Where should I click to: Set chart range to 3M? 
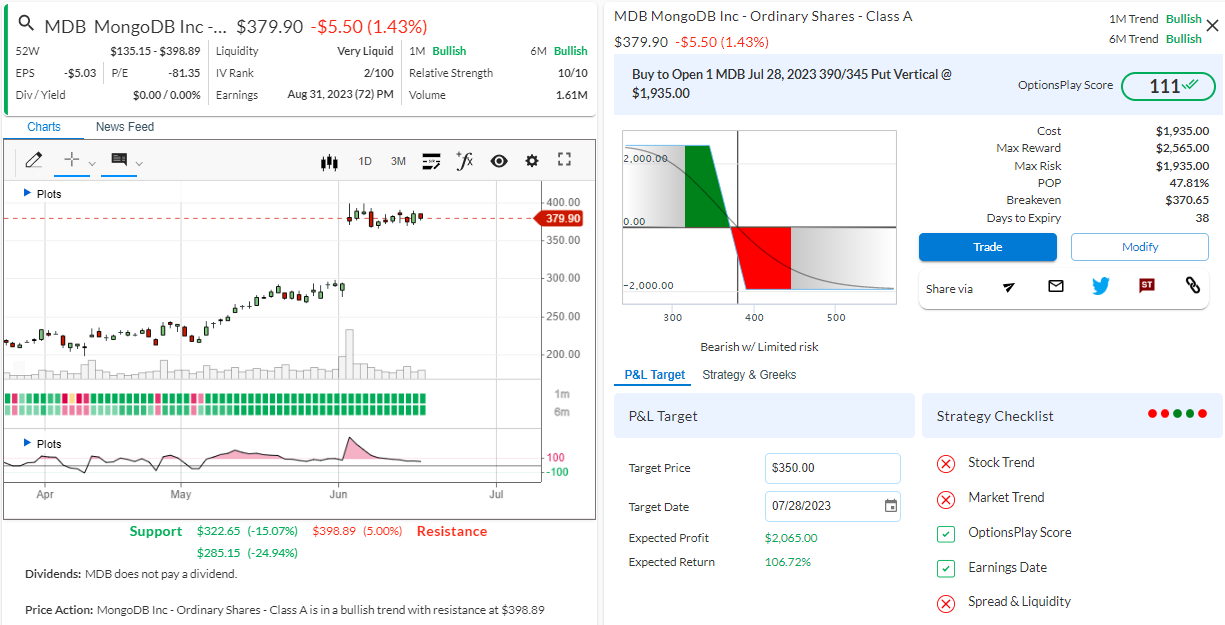[398, 161]
